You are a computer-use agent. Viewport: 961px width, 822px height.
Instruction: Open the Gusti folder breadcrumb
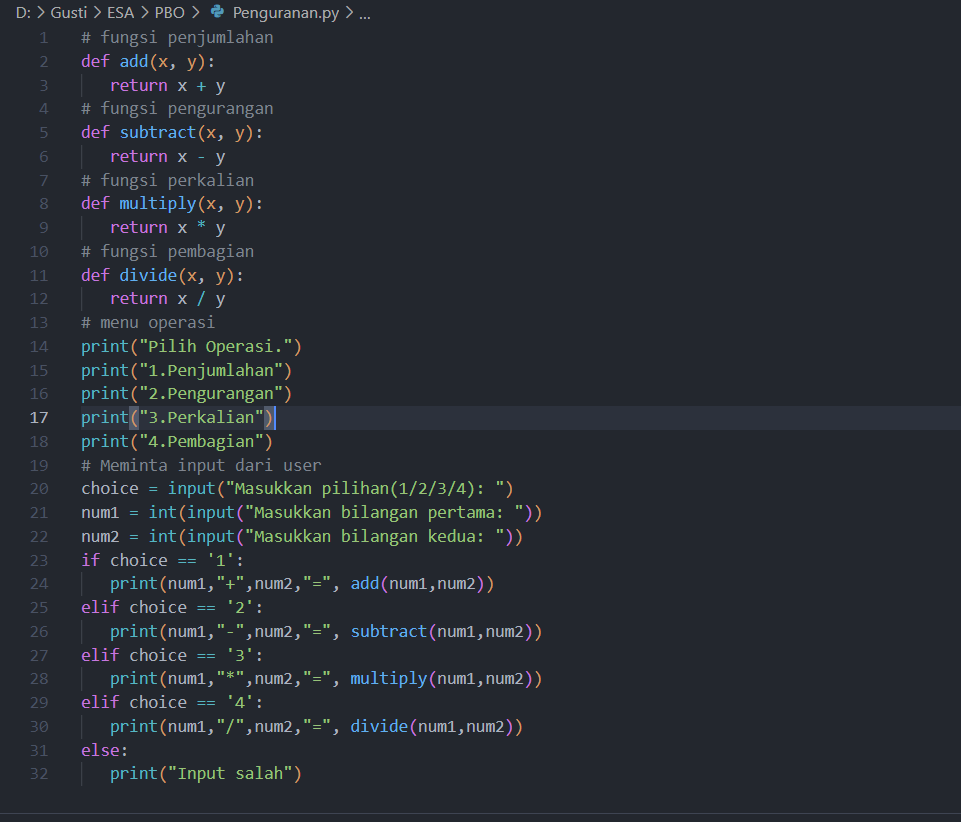[x=69, y=12]
